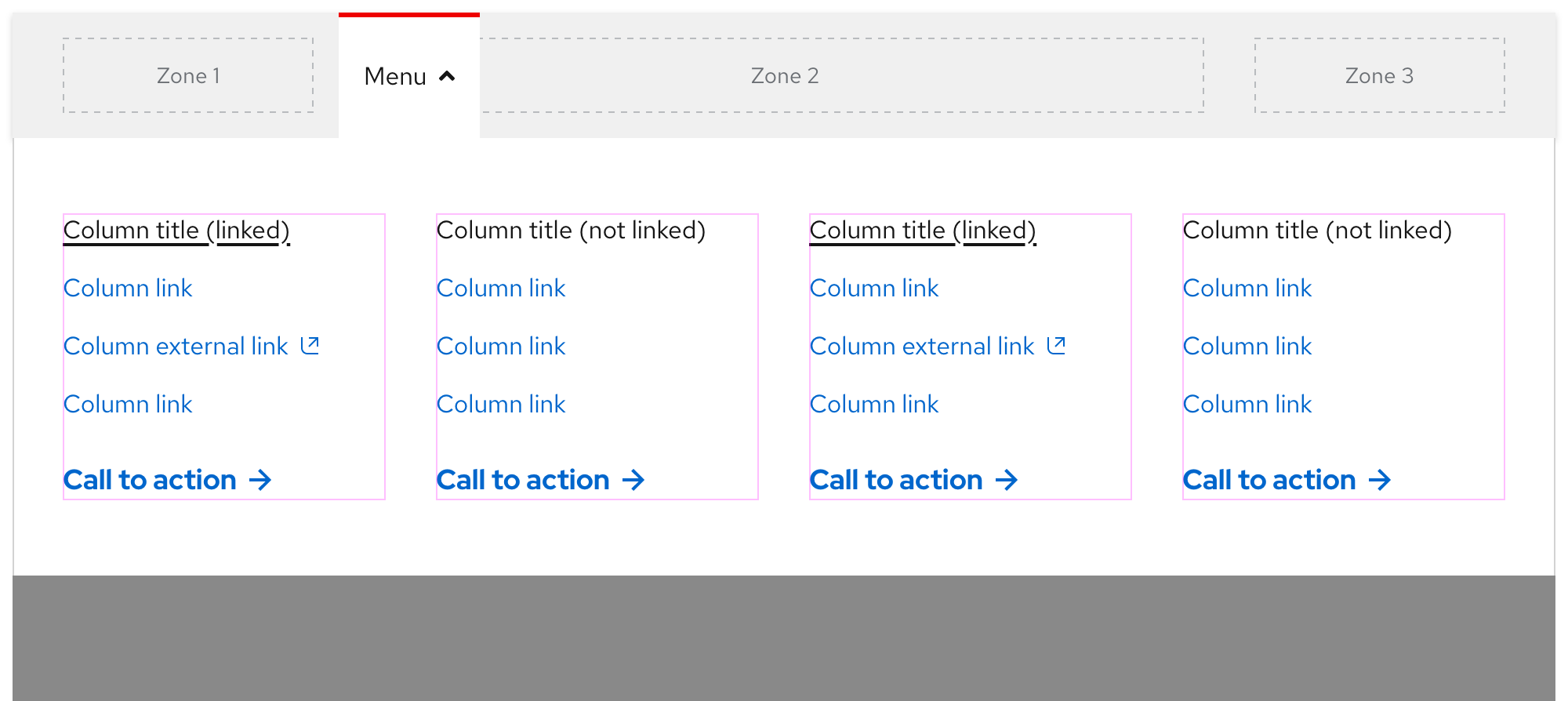1568x701 pixels.
Task: Open the linked title of the first column
Action: tap(176, 230)
